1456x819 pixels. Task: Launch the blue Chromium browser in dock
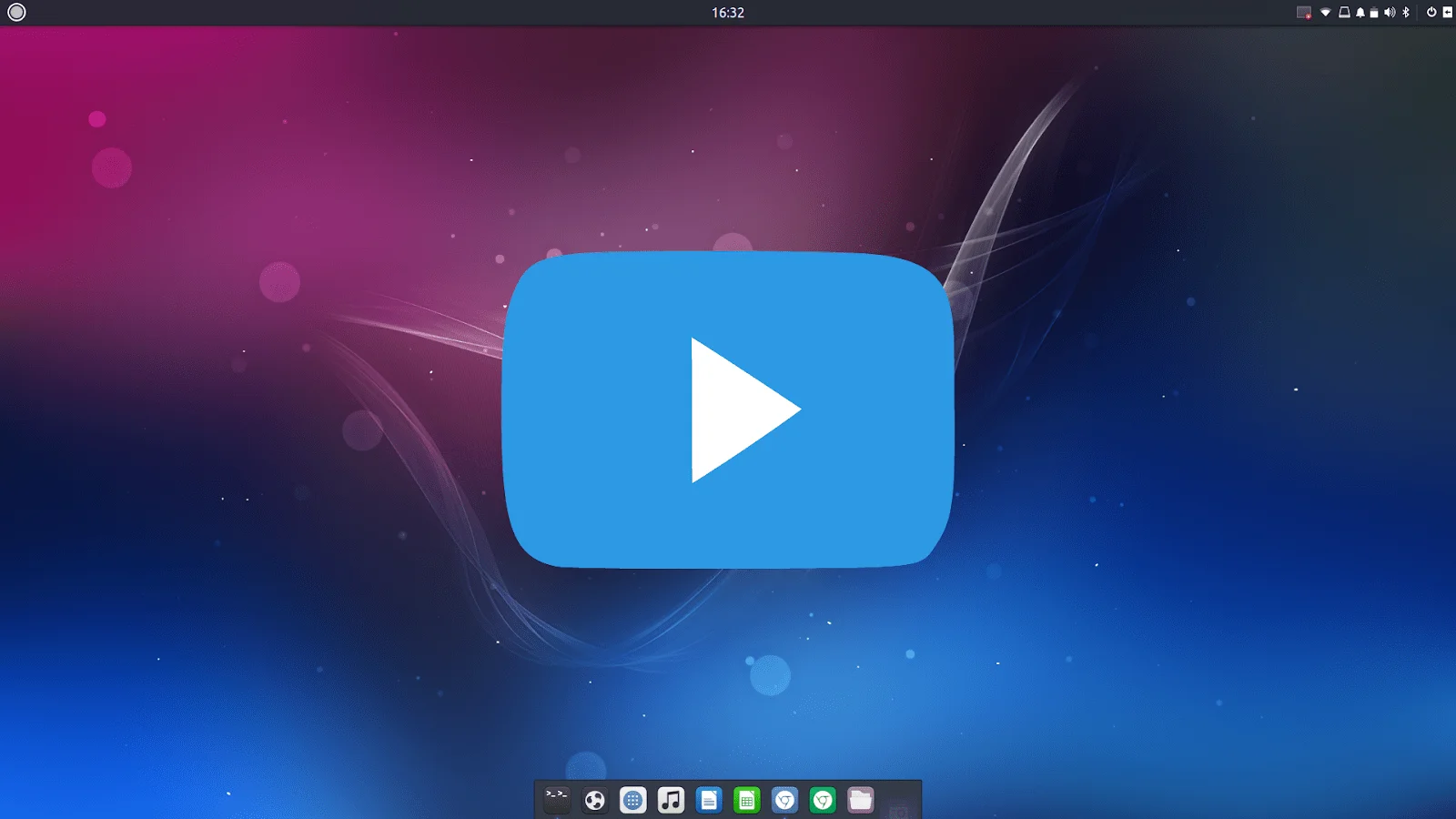[x=784, y=800]
